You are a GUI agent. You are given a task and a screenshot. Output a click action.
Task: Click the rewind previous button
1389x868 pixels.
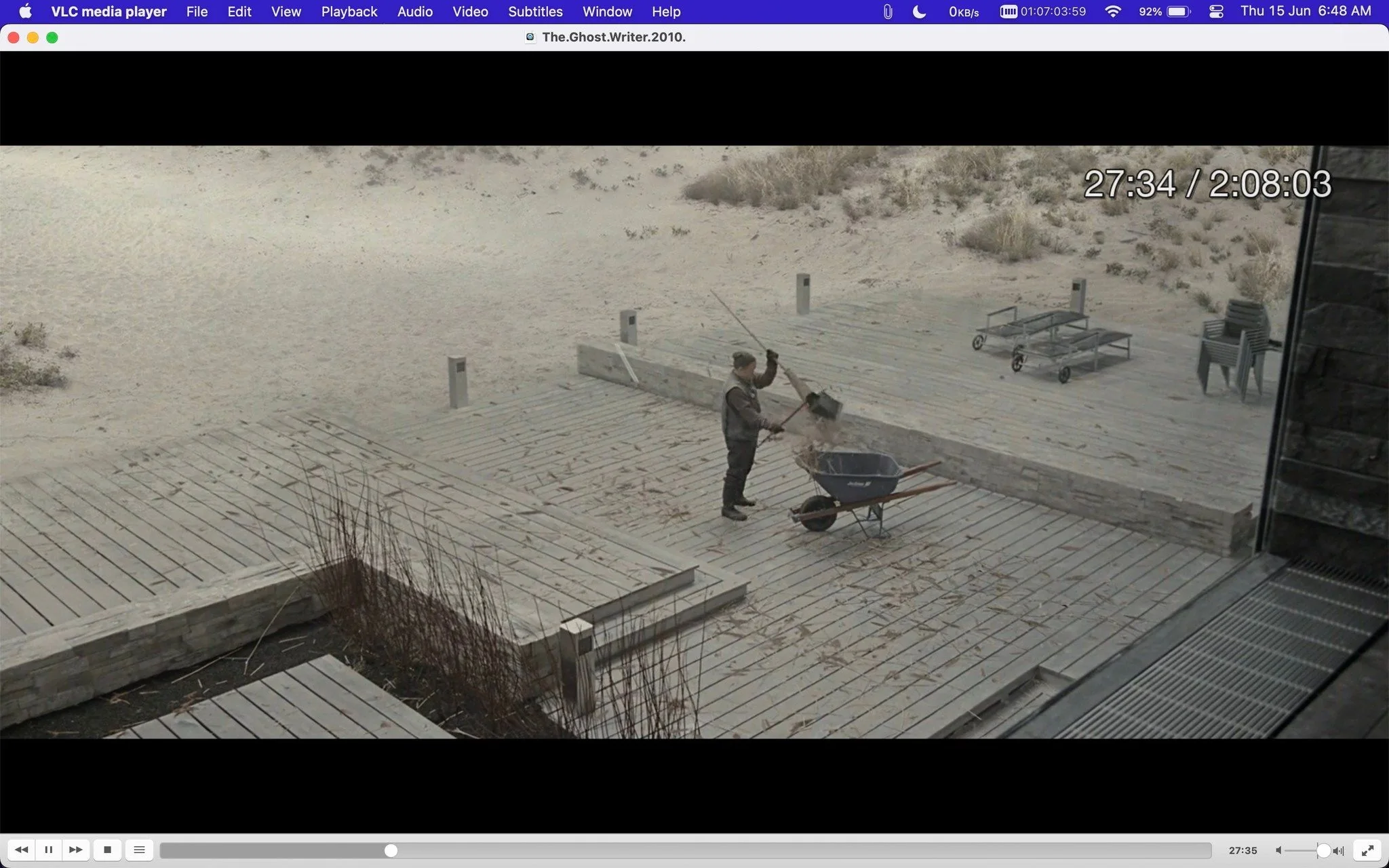pos(22,850)
